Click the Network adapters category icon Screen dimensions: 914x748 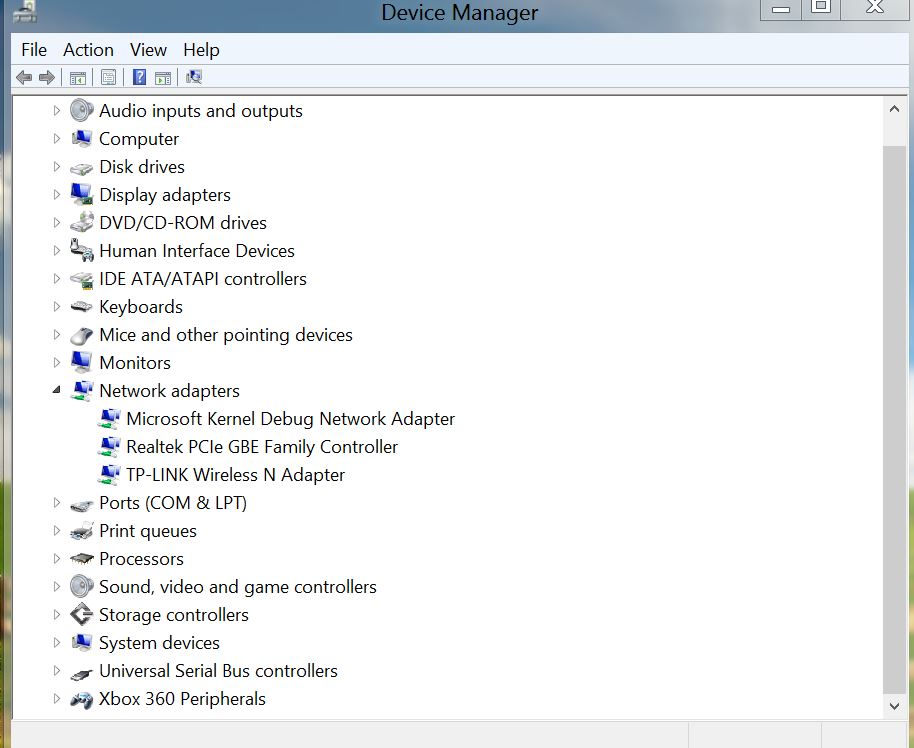tap(82, 391)
